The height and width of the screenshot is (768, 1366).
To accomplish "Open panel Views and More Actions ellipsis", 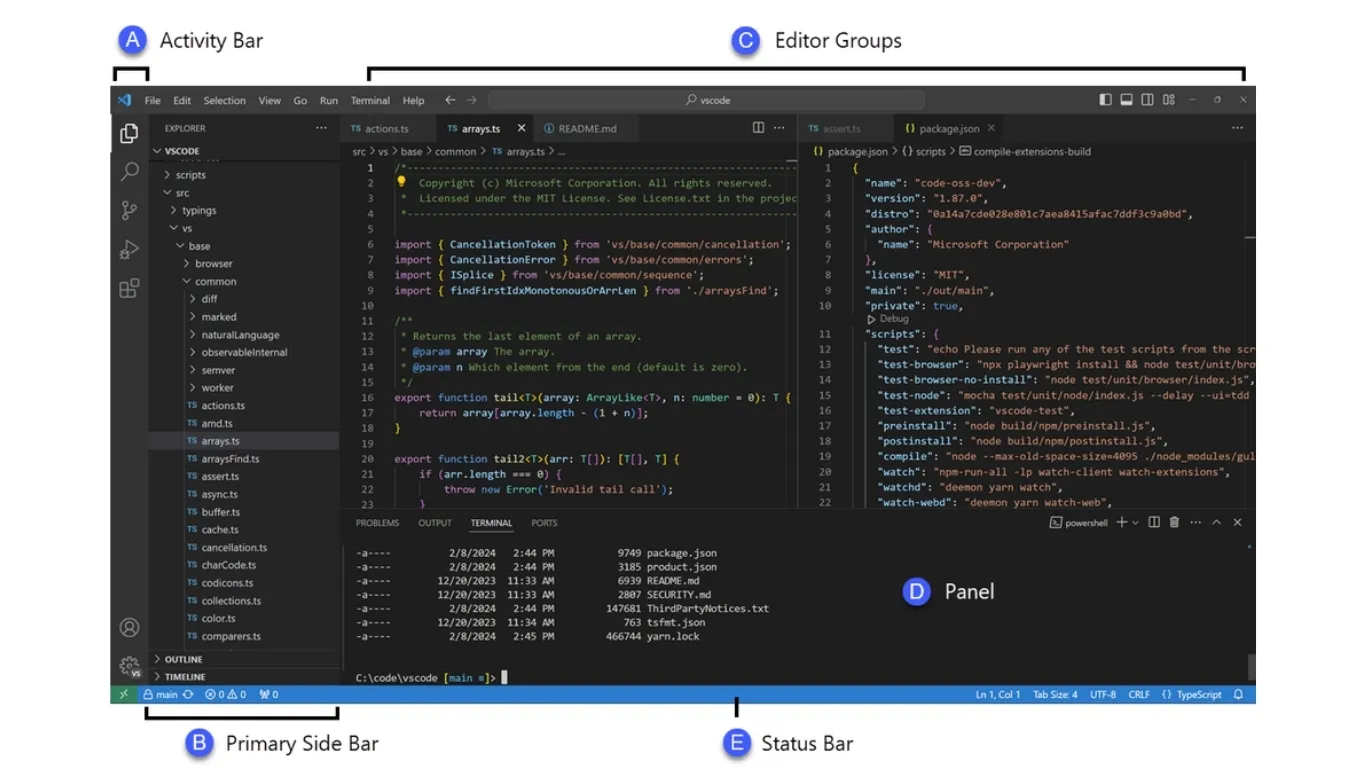I will 1195,522.
